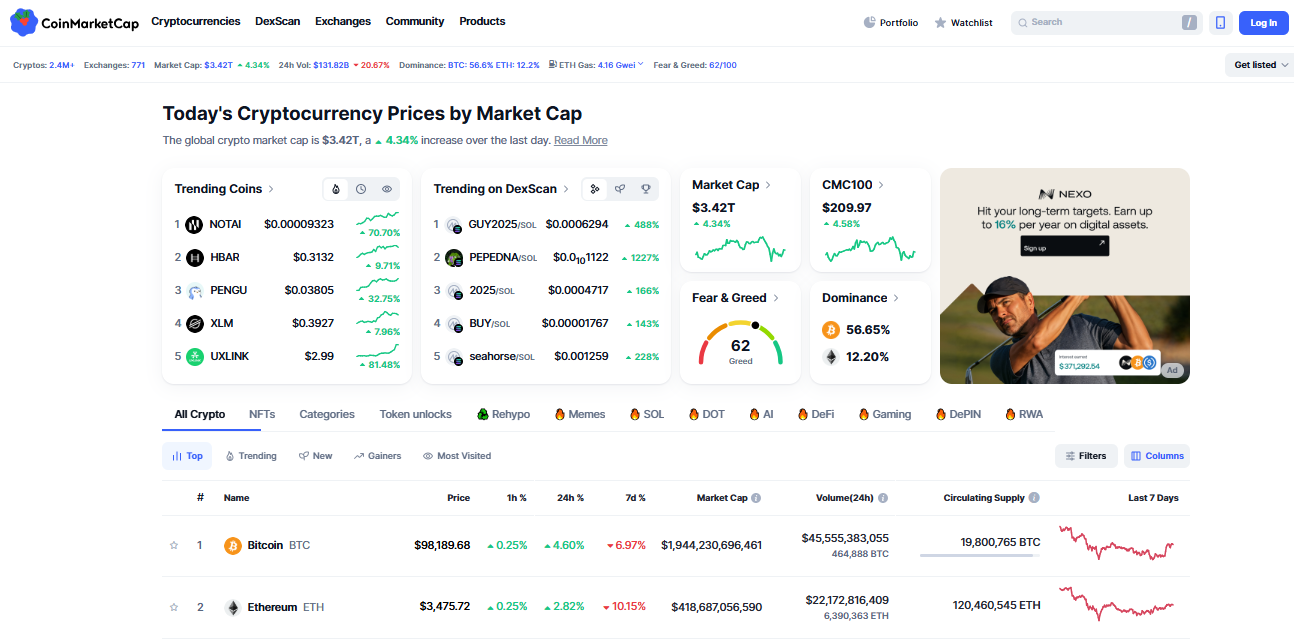Switch to the Categories tab
This screenshot has height=640, width=1294.
(x=327, y=414)
